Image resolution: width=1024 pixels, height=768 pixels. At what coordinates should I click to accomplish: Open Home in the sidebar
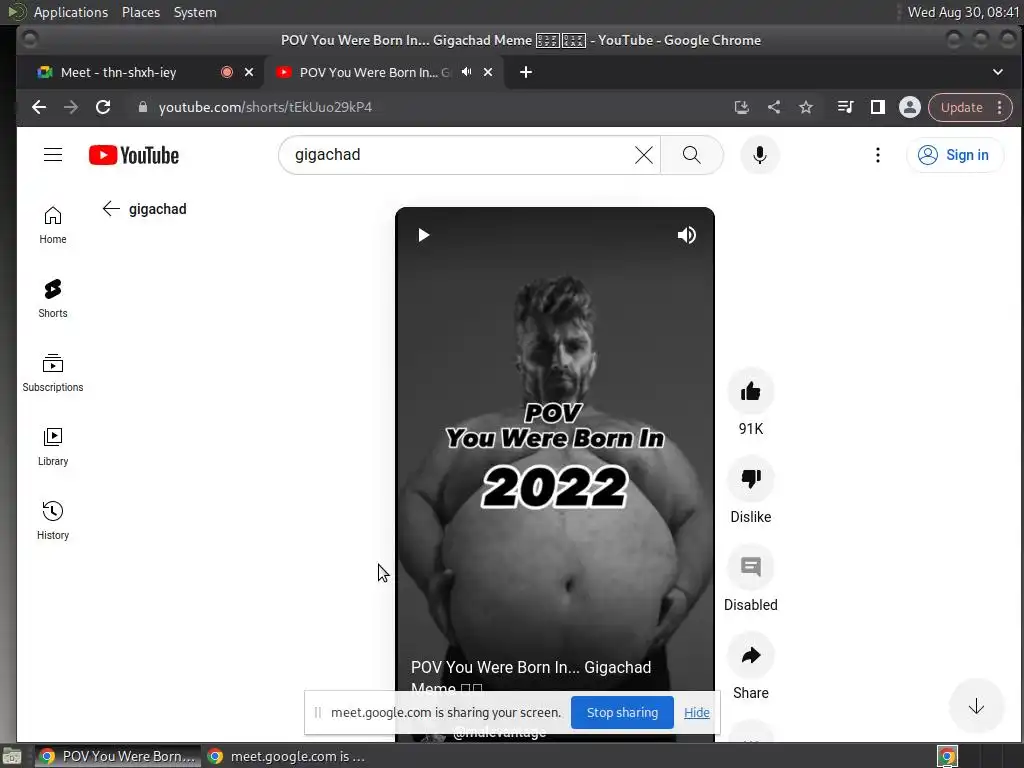(53, 225)
